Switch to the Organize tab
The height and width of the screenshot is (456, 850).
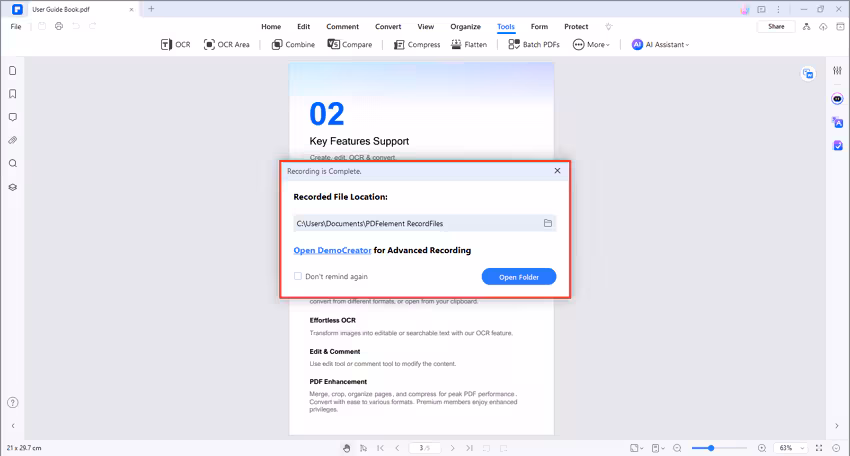(465, 26)
